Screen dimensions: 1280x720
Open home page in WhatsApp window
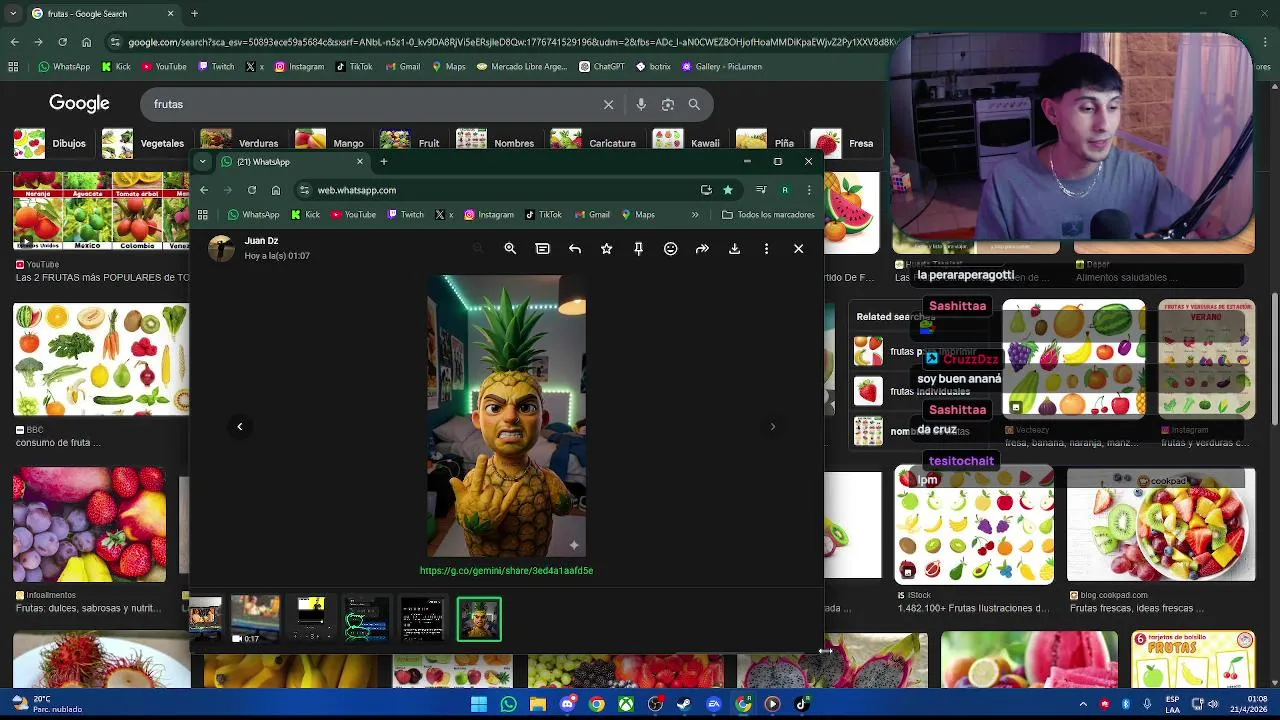[x=276, y=190]
